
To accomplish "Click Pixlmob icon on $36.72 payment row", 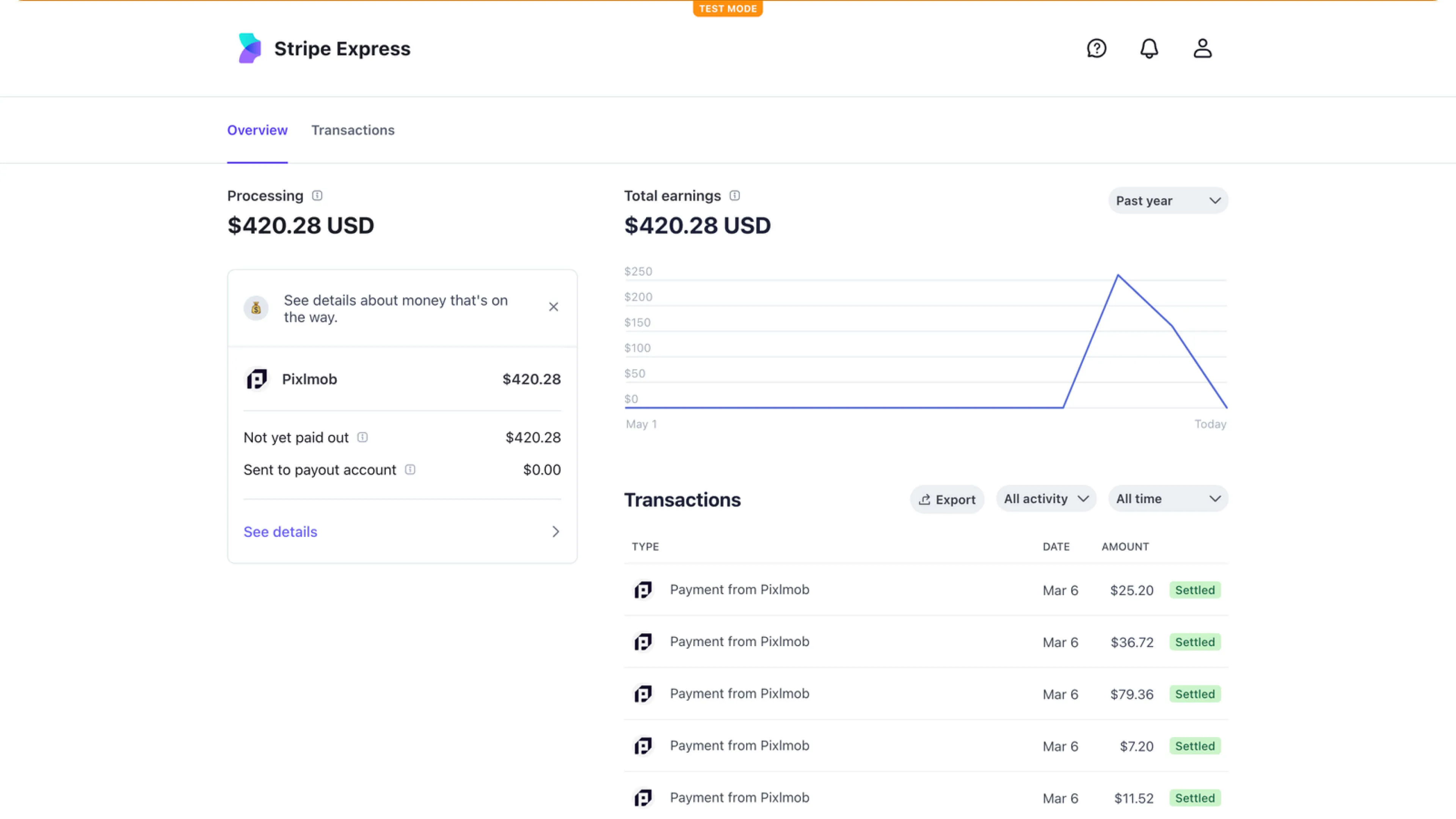I will coord(643,642).
